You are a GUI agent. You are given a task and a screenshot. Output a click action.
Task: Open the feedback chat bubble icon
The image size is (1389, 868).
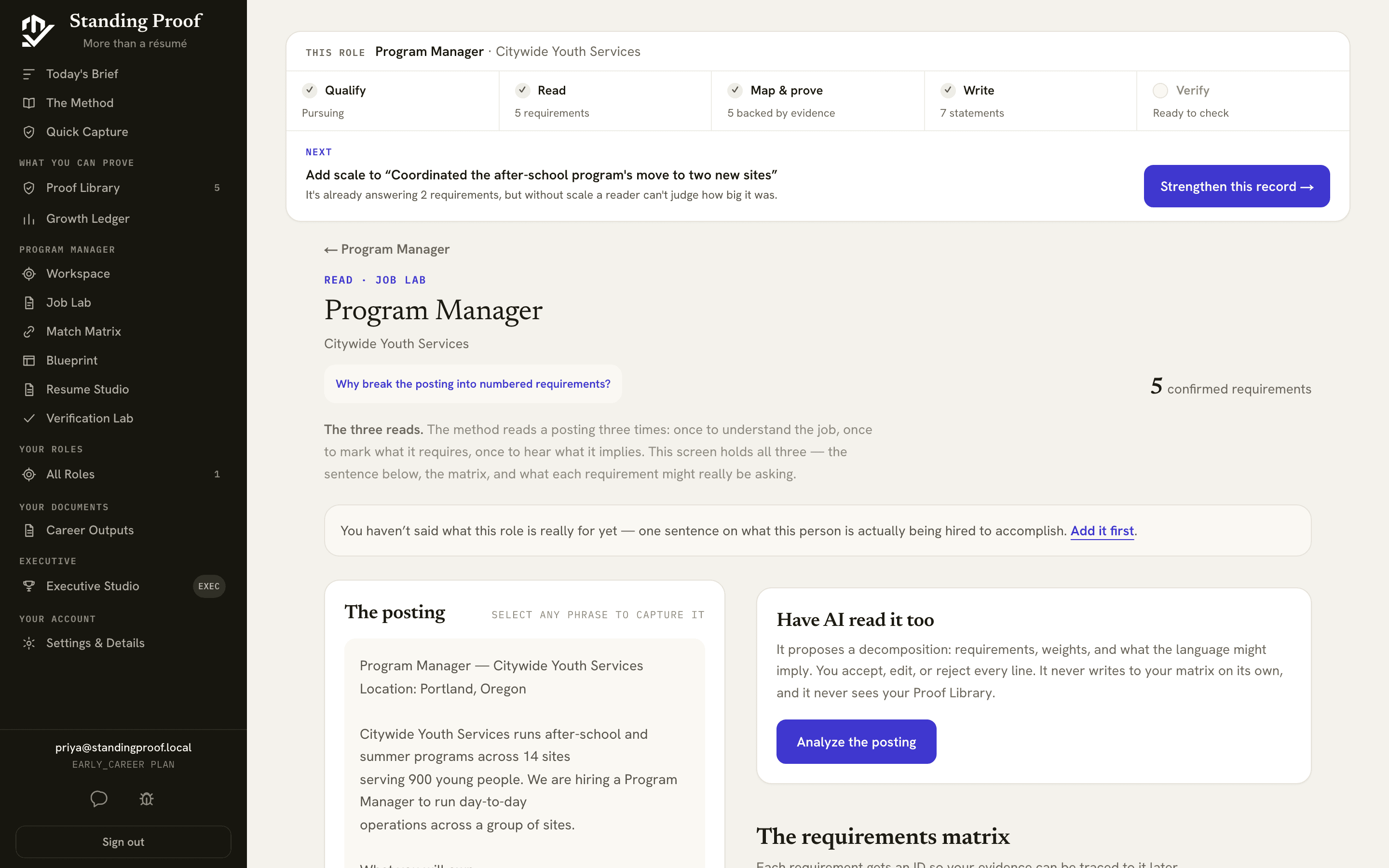click(99, 799)
